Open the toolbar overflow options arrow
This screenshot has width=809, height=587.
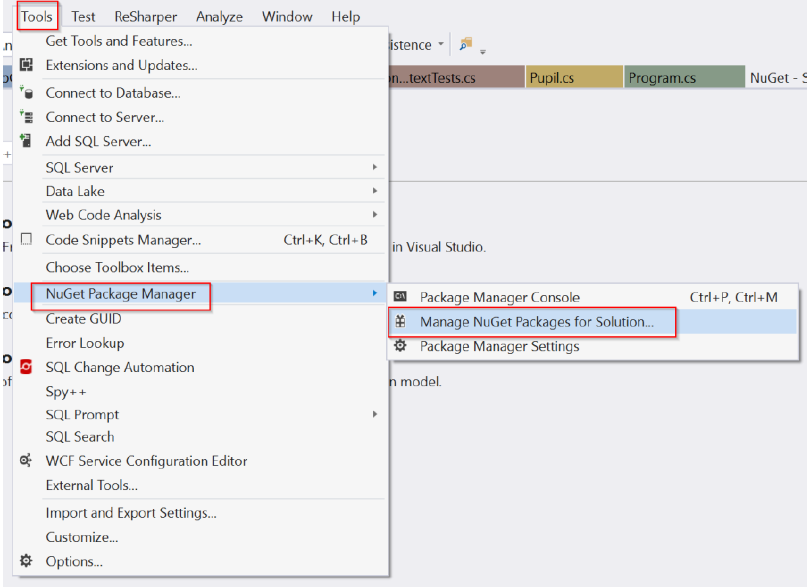483,52
